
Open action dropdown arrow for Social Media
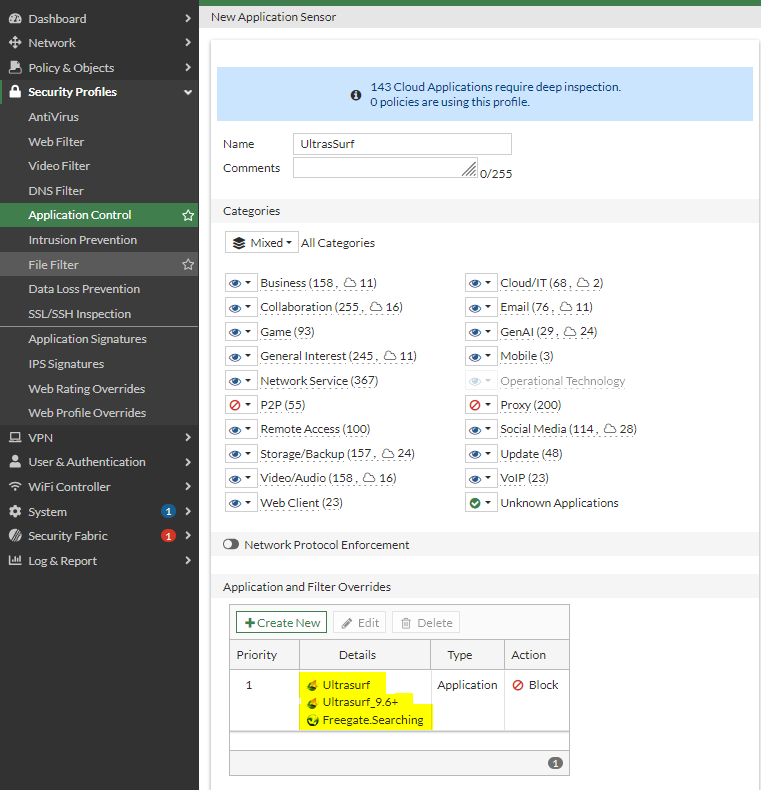click(x=488, y=429)
